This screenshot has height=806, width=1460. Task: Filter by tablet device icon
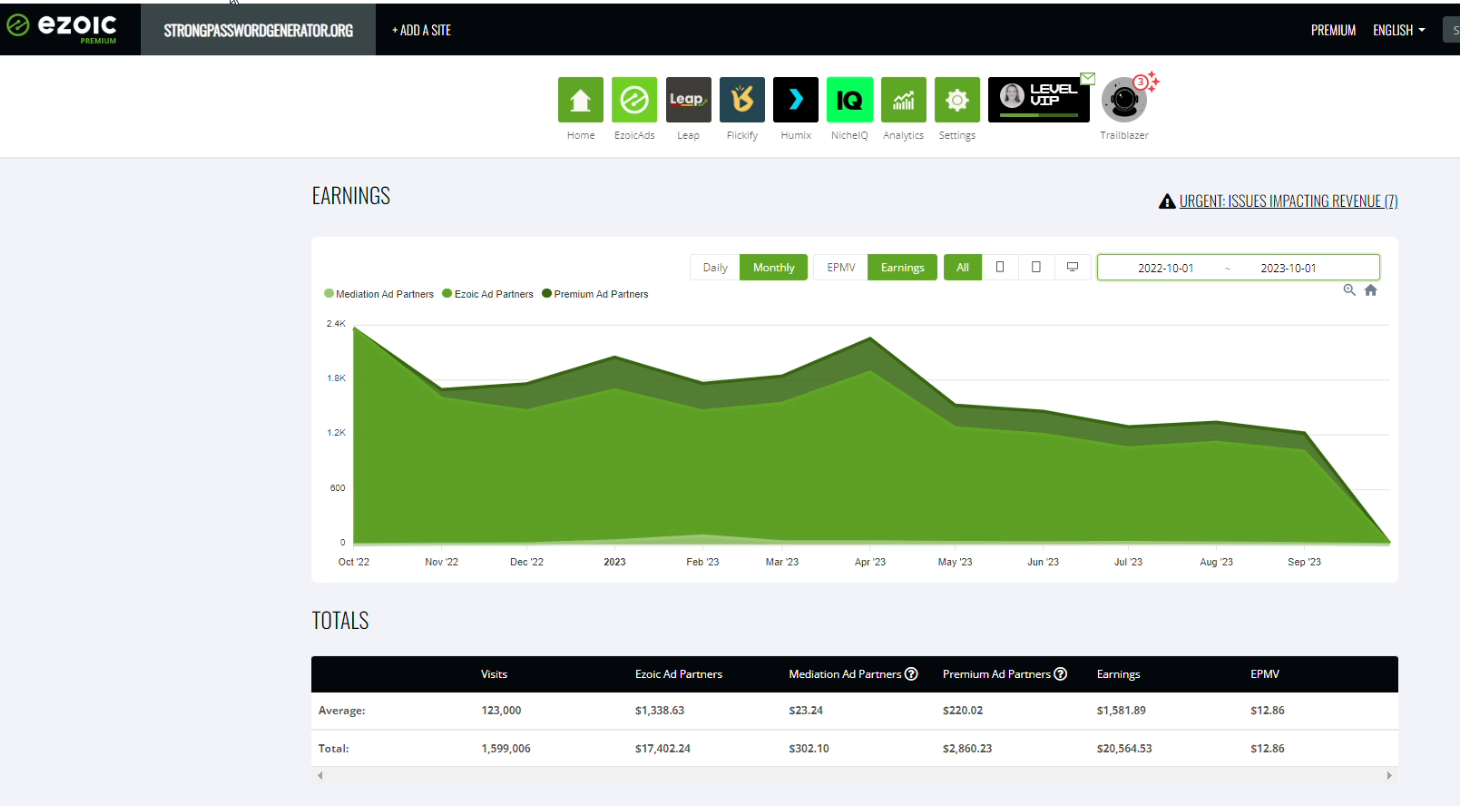1036,267
